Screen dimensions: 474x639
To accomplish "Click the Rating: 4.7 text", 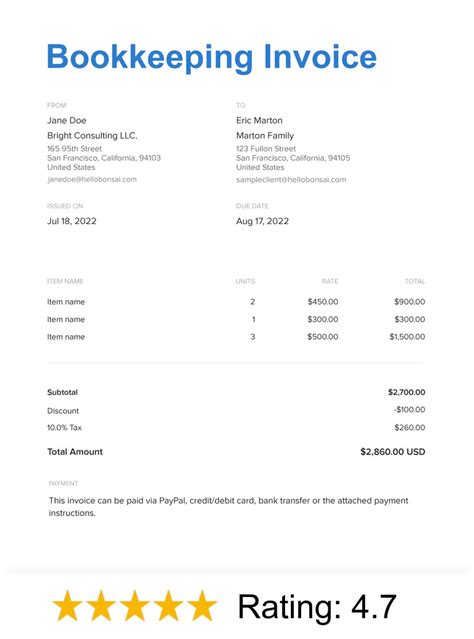I will coord(317,607).
